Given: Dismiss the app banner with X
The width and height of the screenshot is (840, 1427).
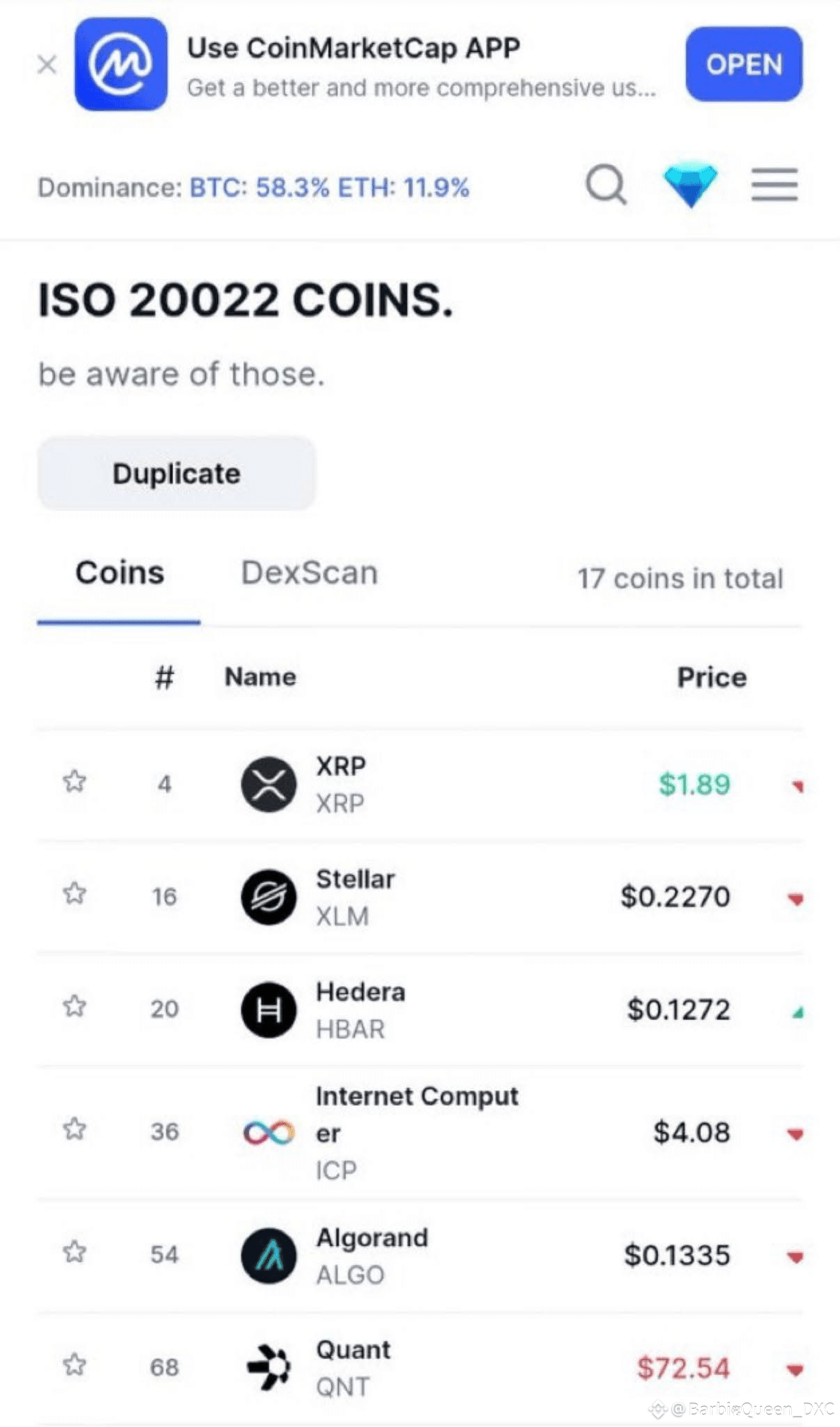Looking at the screenshot, I should tap(47, 65).
